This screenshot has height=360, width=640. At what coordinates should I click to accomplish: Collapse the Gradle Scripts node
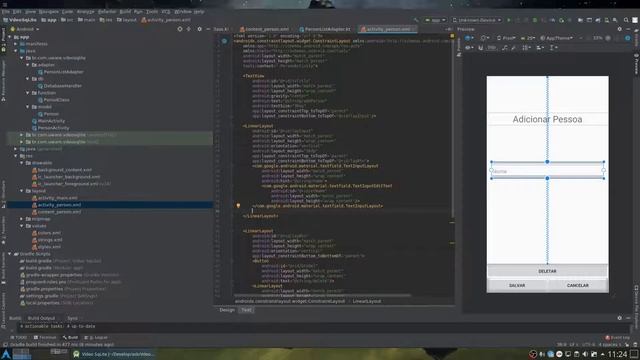(x=10, y=254)
